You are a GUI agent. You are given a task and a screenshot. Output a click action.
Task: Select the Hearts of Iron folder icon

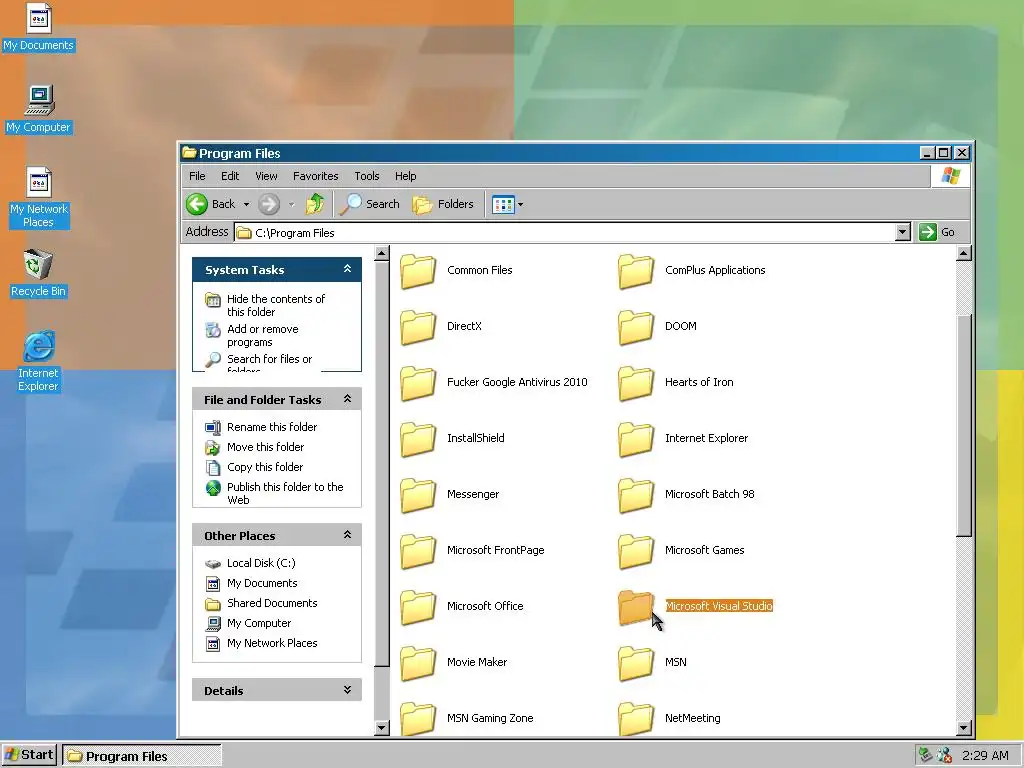click(x=636, y=383)
